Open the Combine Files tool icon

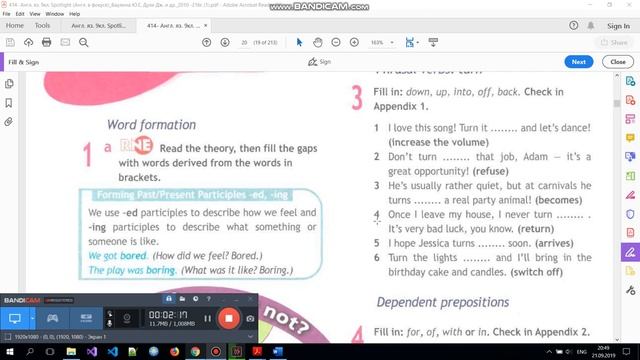pos(630,157)
